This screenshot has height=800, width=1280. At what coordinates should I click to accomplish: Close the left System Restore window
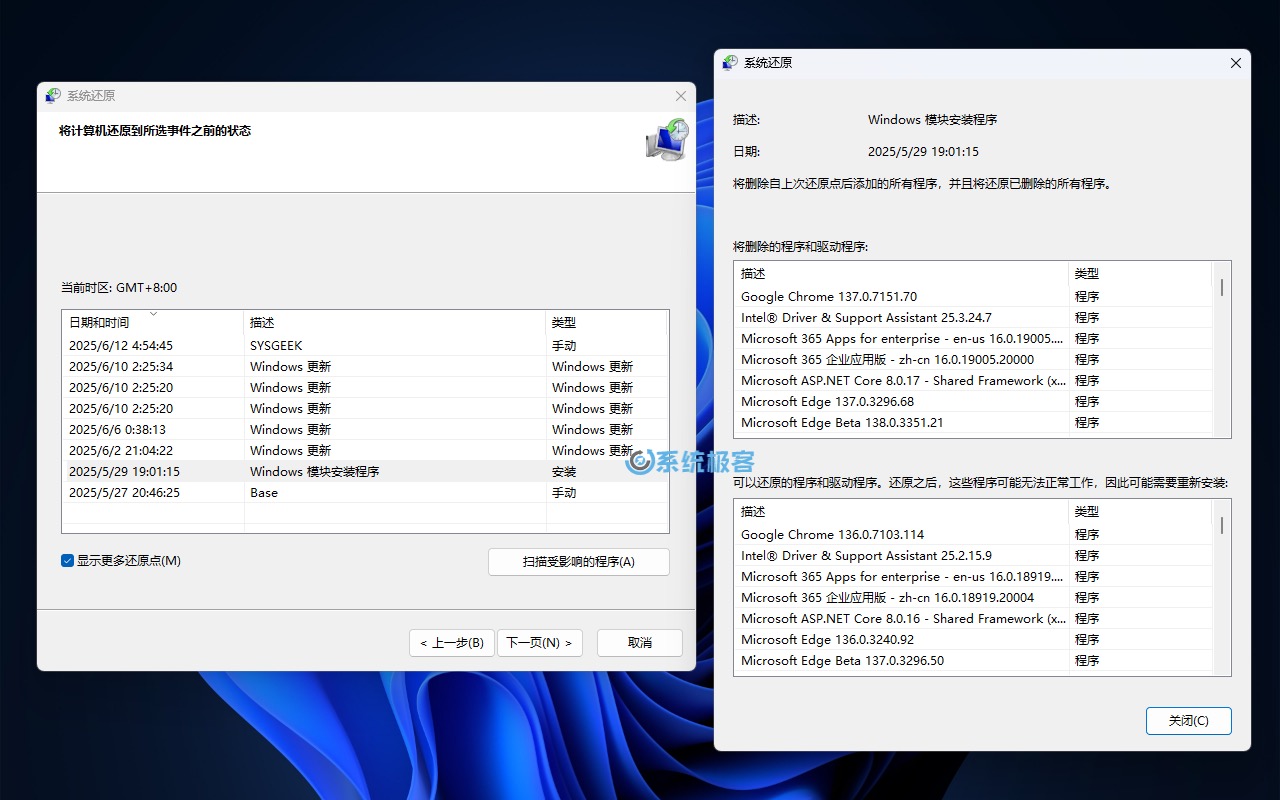pyautogui.click(x=681, y=96)
